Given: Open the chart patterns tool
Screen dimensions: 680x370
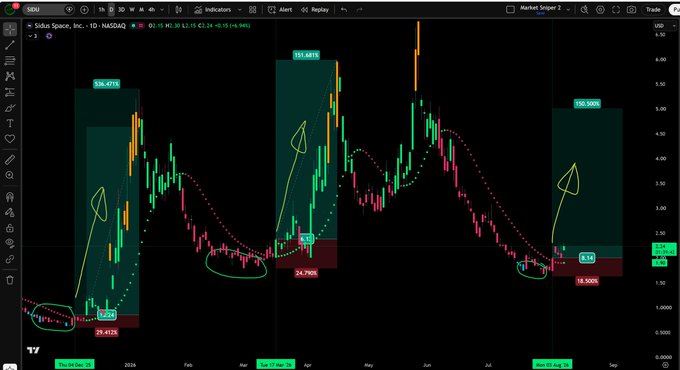Looking at the screenshot, I should (10, 76).
